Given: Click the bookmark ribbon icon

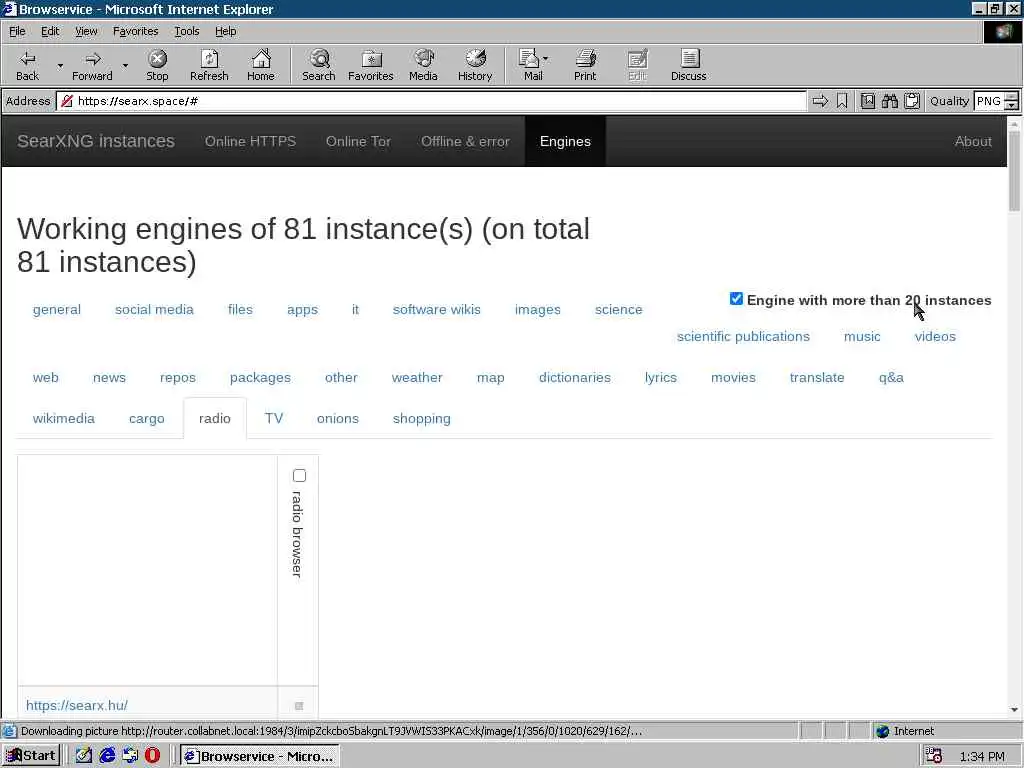Looking at the screenshot, I should pos(842,101).
